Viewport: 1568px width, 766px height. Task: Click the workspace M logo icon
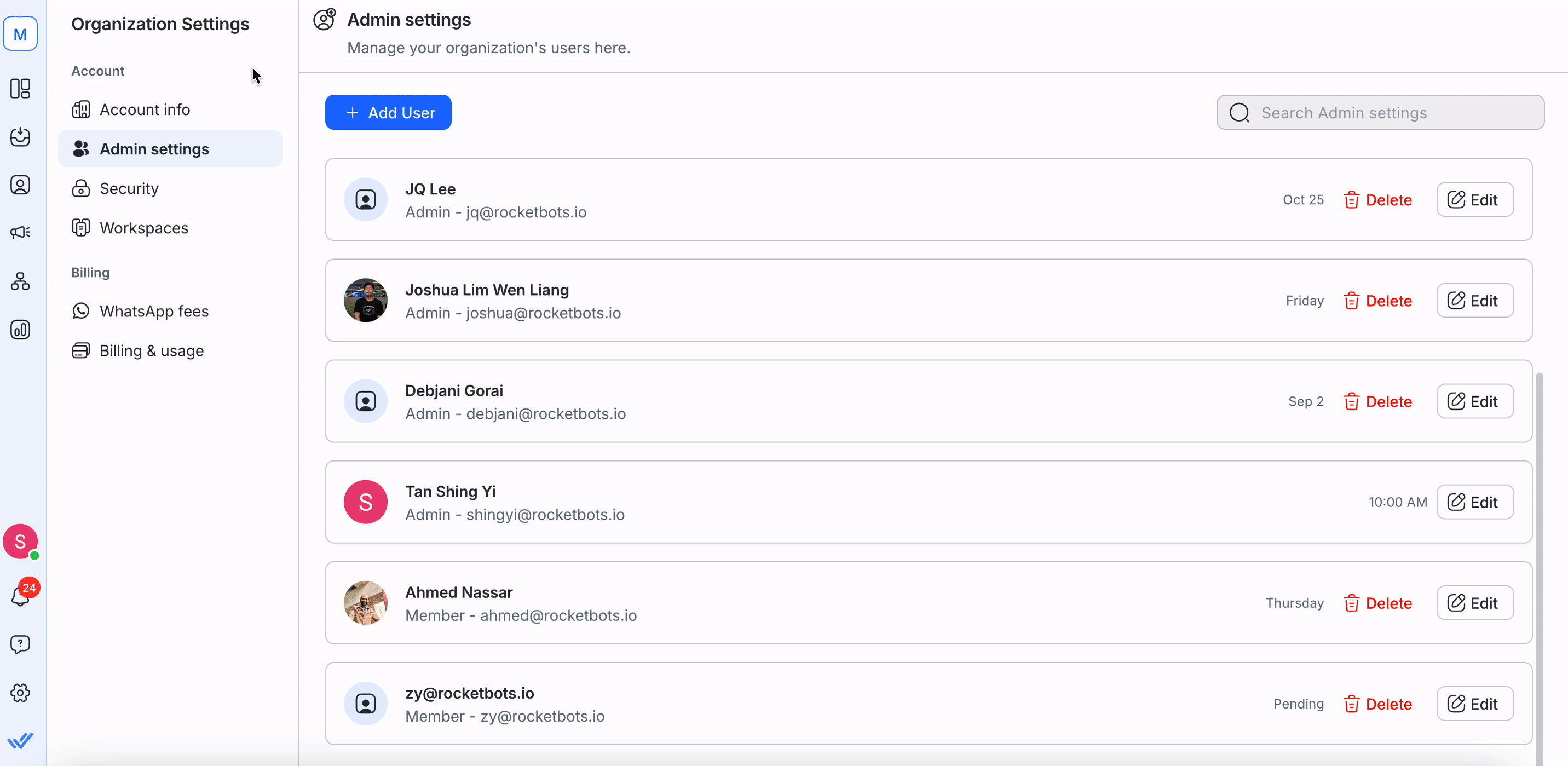click(x=20, y=34)
